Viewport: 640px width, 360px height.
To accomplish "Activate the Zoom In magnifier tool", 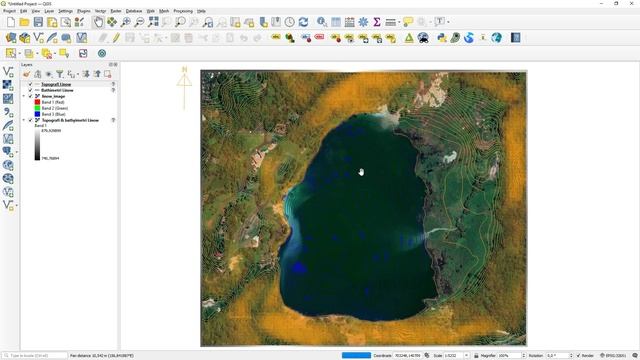I will 126,22.
